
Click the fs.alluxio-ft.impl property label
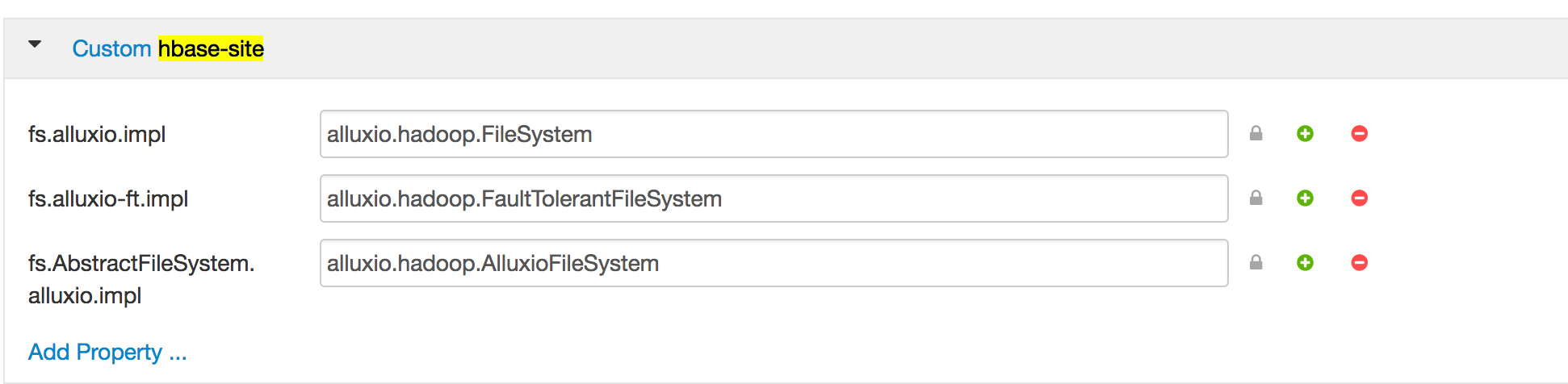click(108, 199)
